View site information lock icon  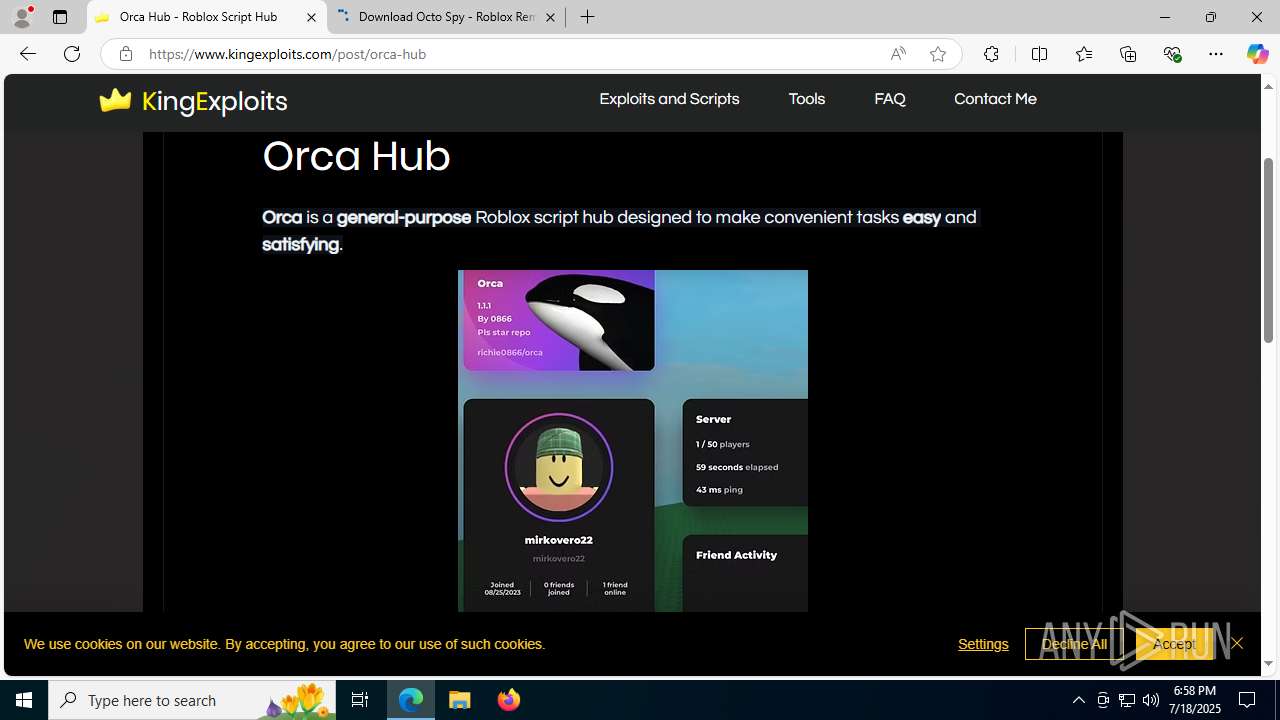coord(125,54)
